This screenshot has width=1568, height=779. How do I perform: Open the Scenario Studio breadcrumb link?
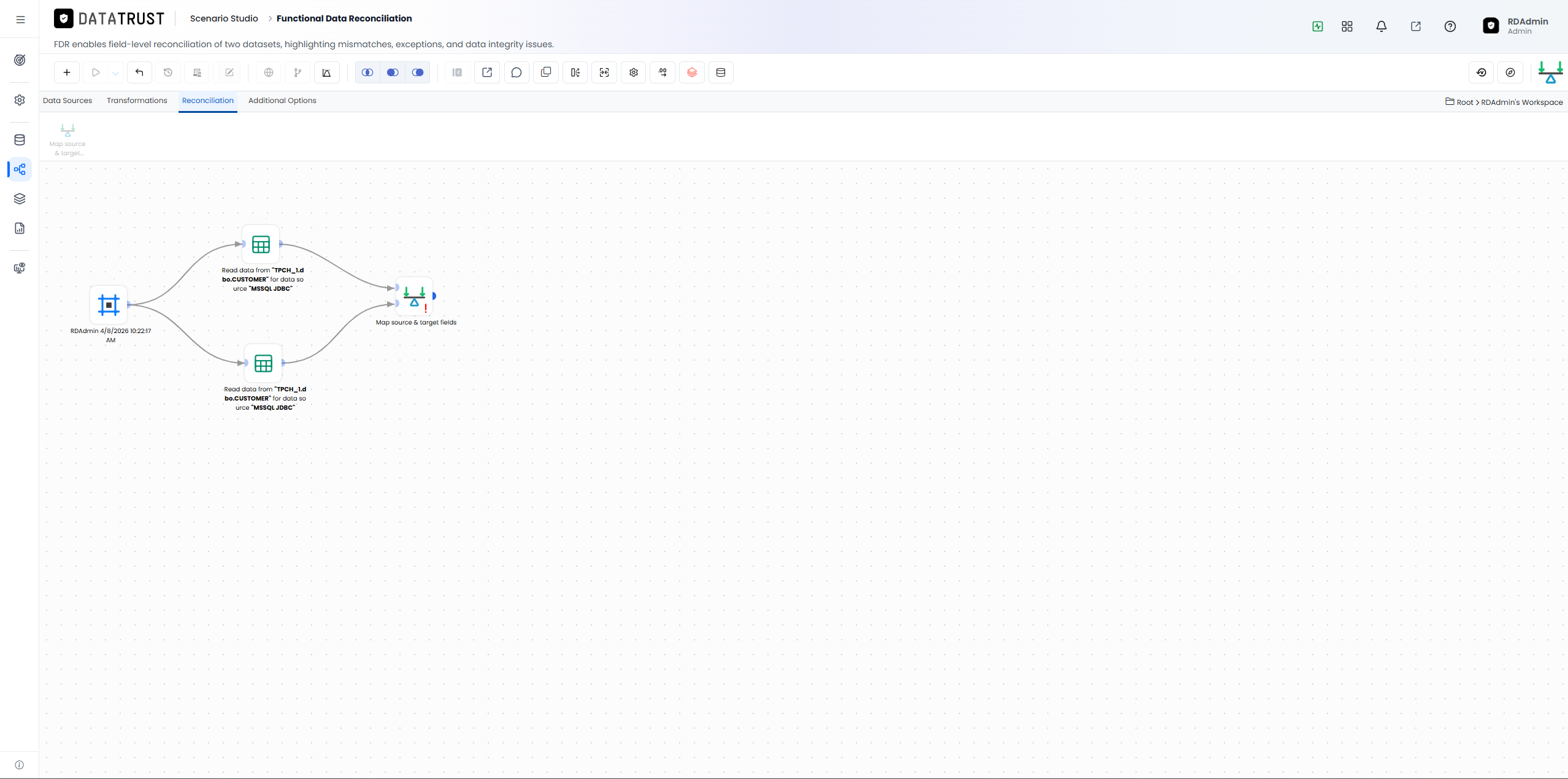coord(224,18)
